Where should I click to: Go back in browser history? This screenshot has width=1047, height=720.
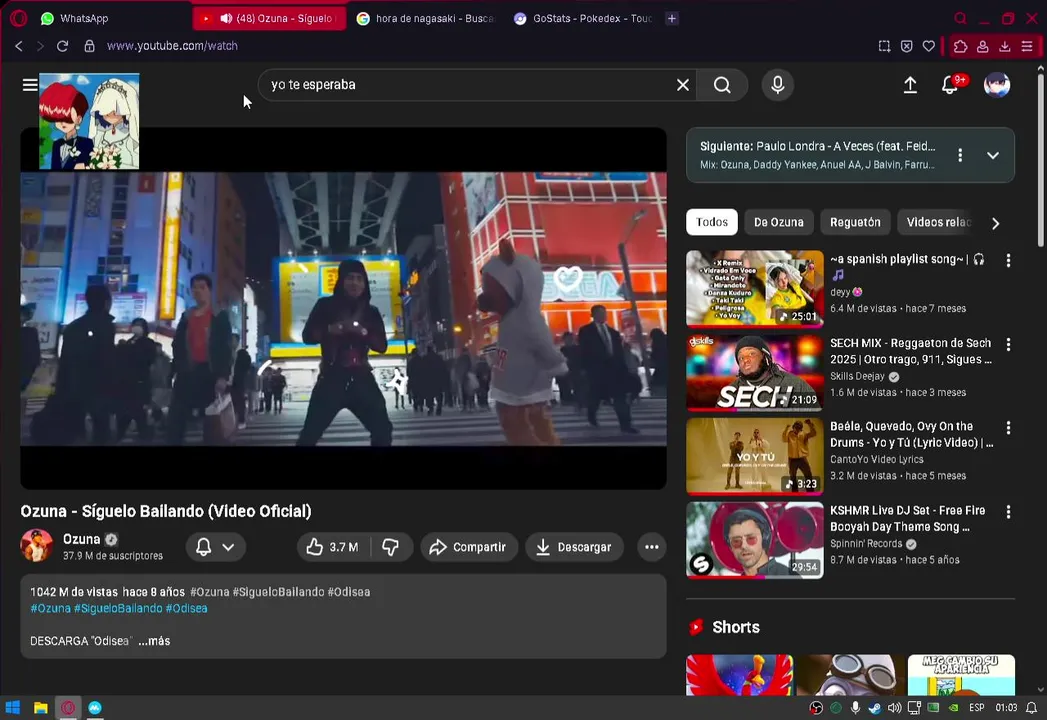(19, 45)
